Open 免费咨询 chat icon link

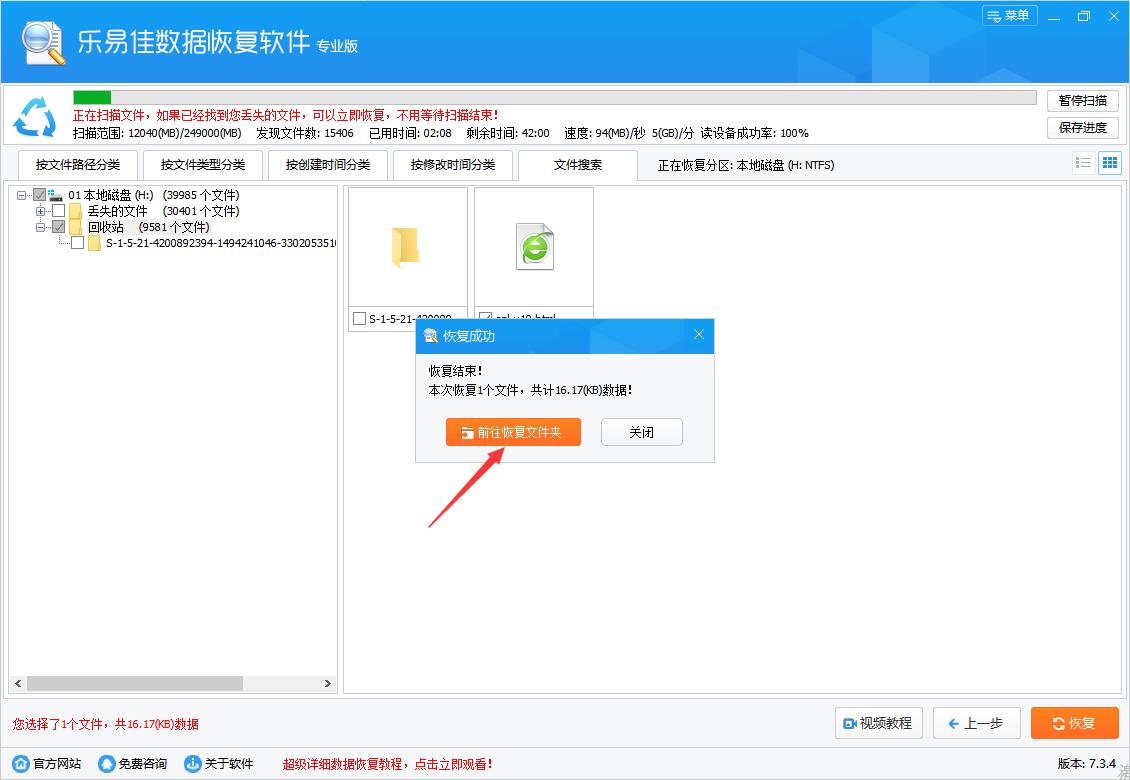[107, 763]
